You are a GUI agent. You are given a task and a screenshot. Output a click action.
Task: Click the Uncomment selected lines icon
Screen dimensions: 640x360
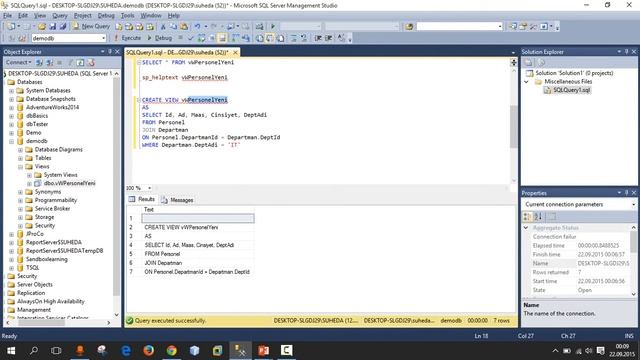pos(304,38)
